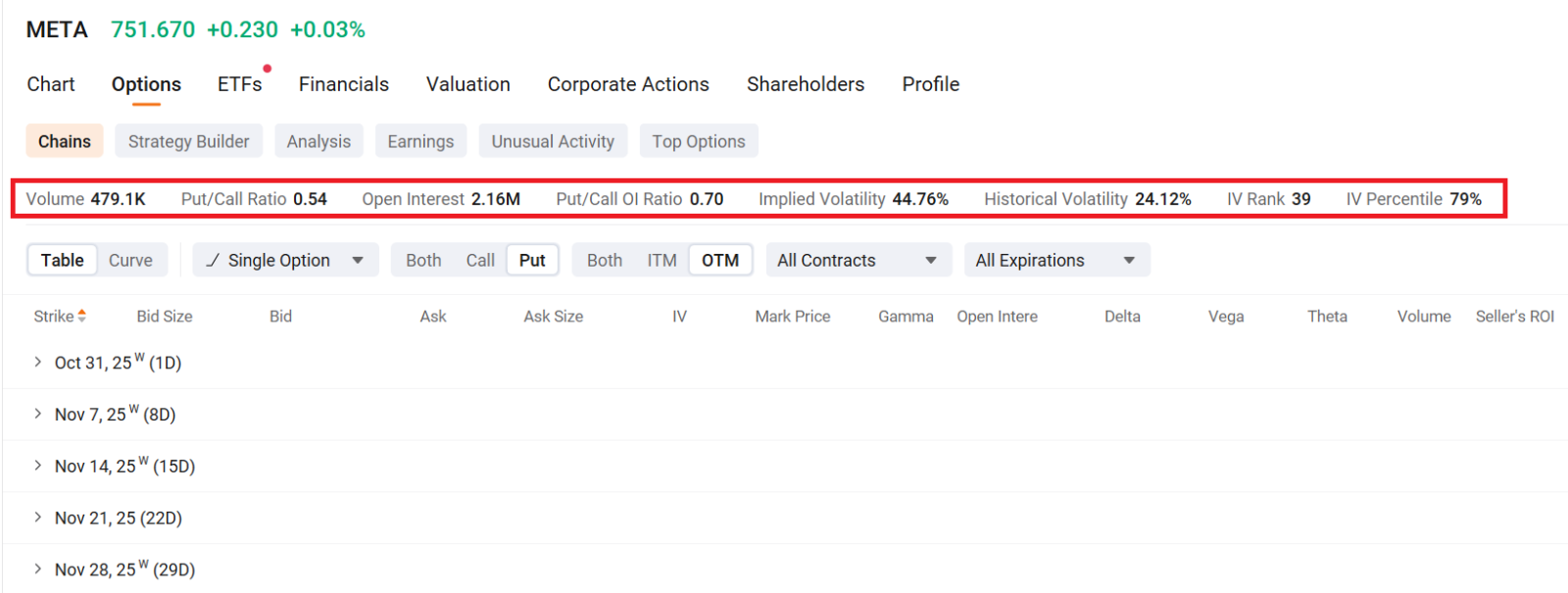Open the All Expirations dropdown
Image resolution: width=1568 pixels, height=593 pixels.
[1056, 260]
